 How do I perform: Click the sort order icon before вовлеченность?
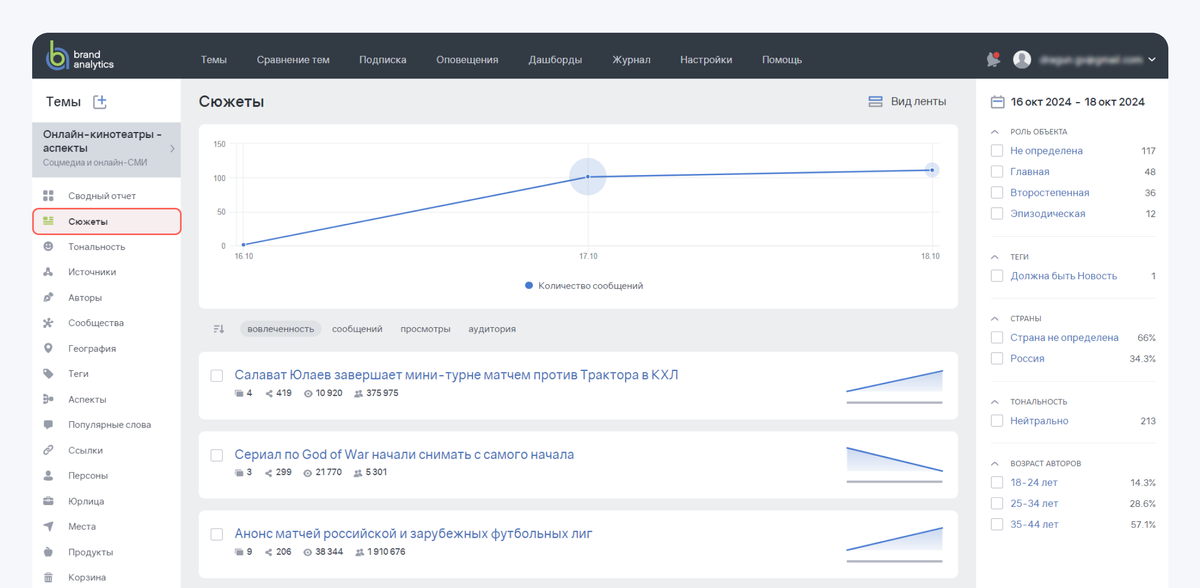tap(219, 329)
